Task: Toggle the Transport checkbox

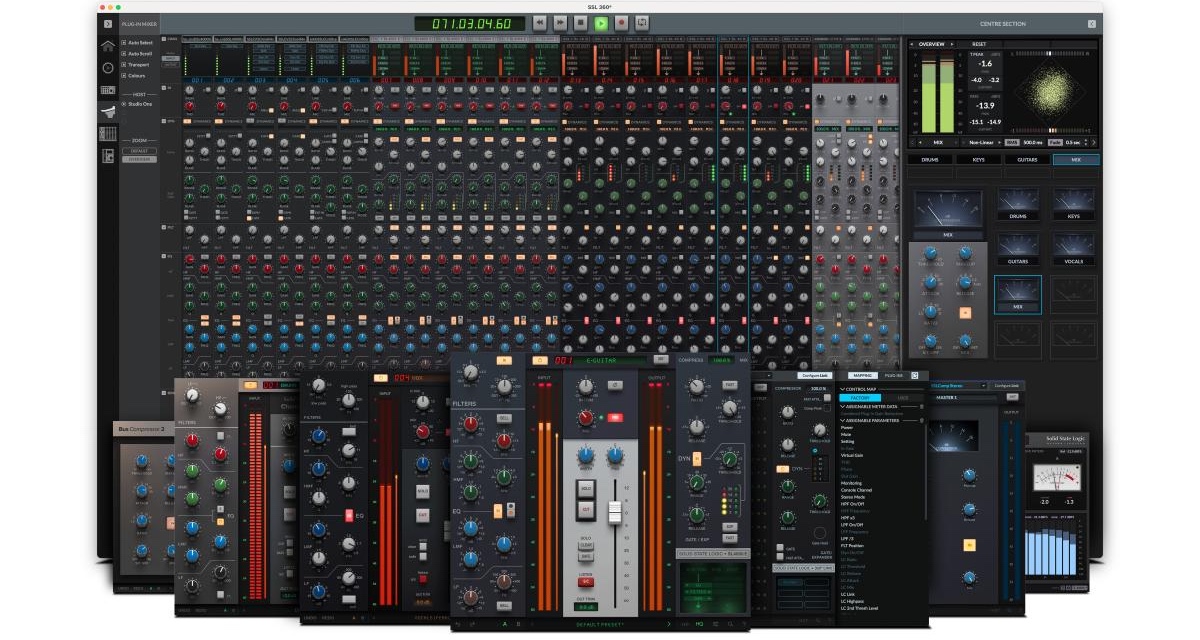Action: [124, 64]
